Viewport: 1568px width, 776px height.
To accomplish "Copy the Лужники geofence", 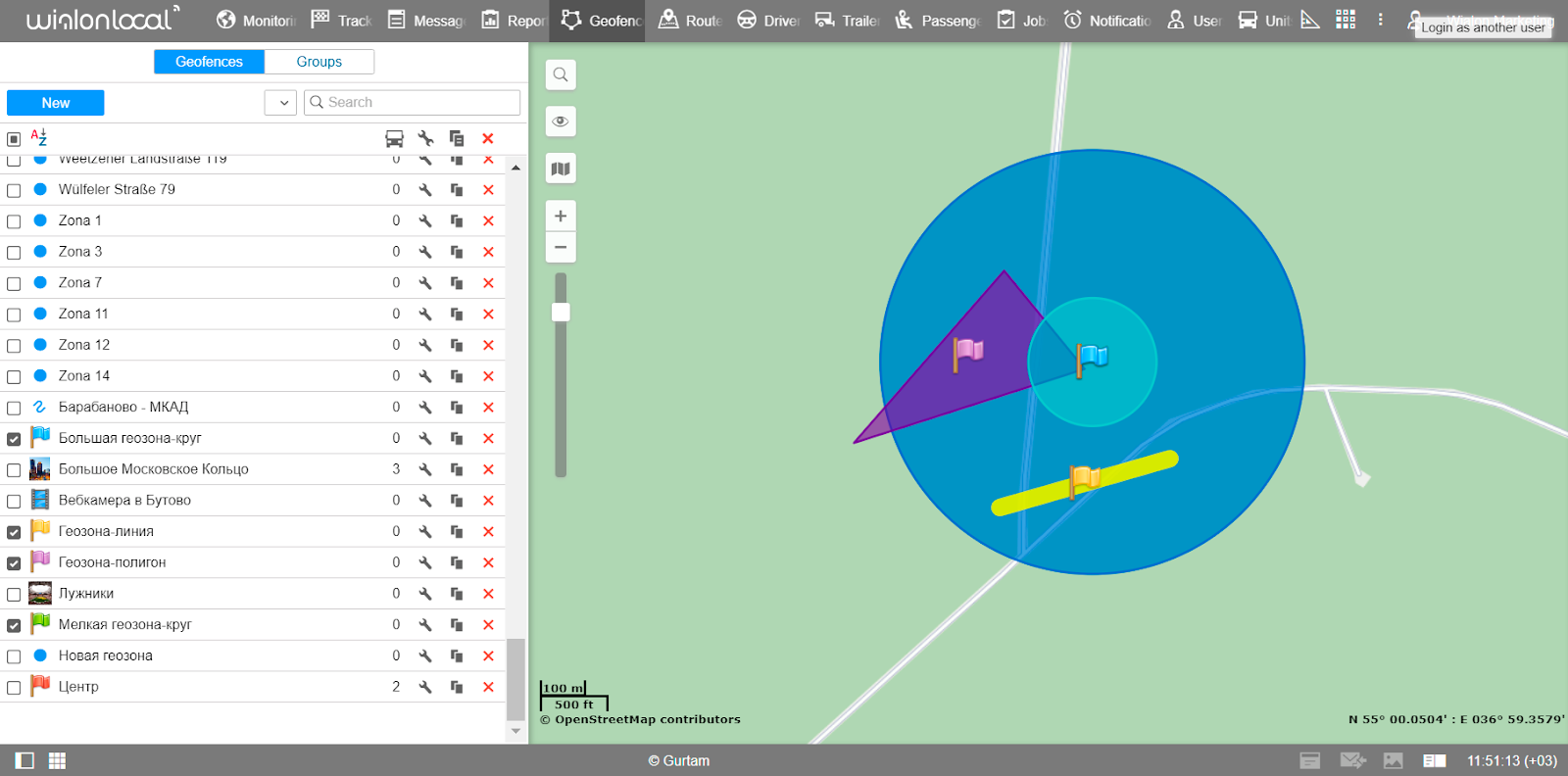I will [x=457, y=594].
